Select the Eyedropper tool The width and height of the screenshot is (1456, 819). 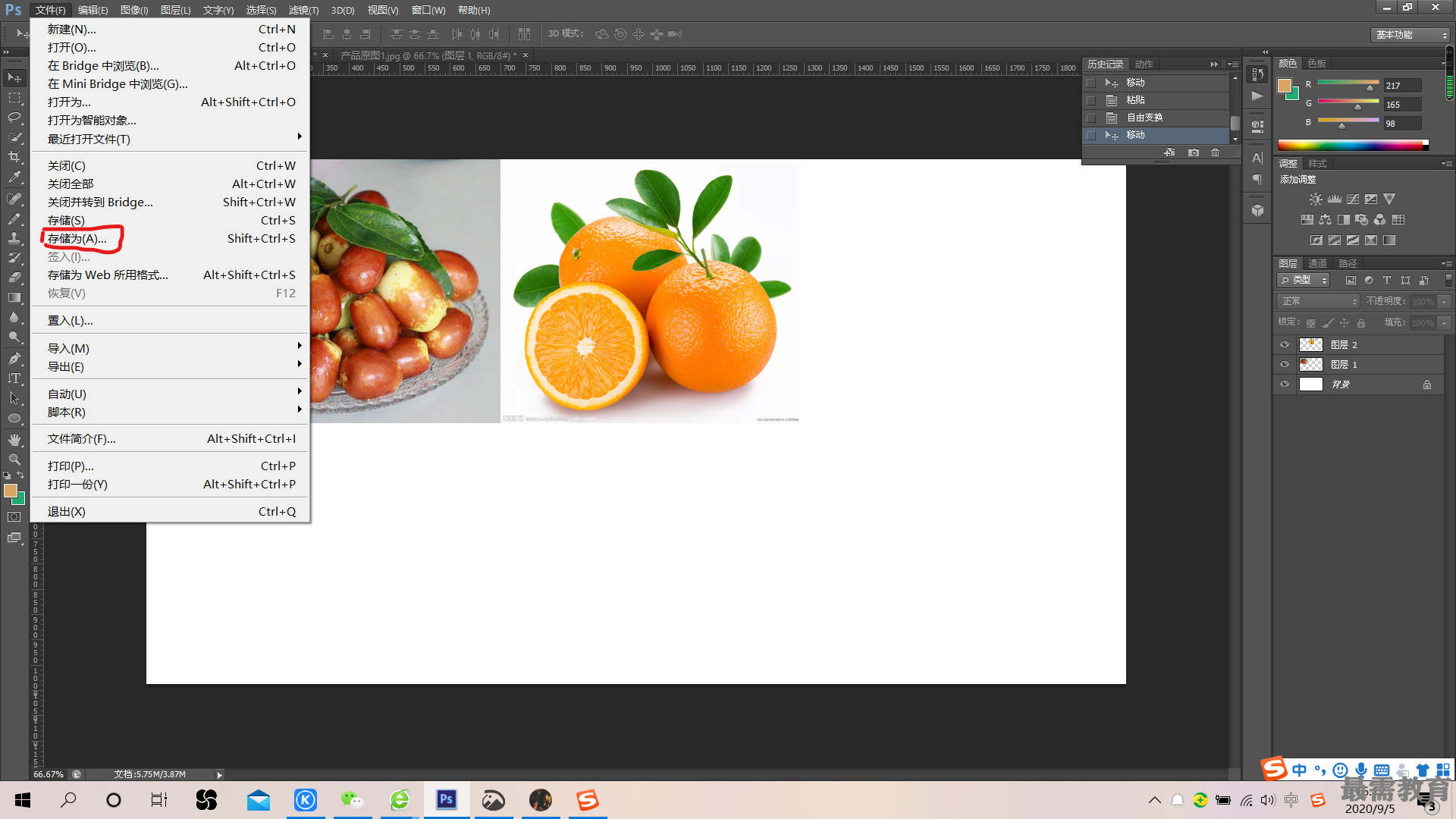(x=14, y=177)
